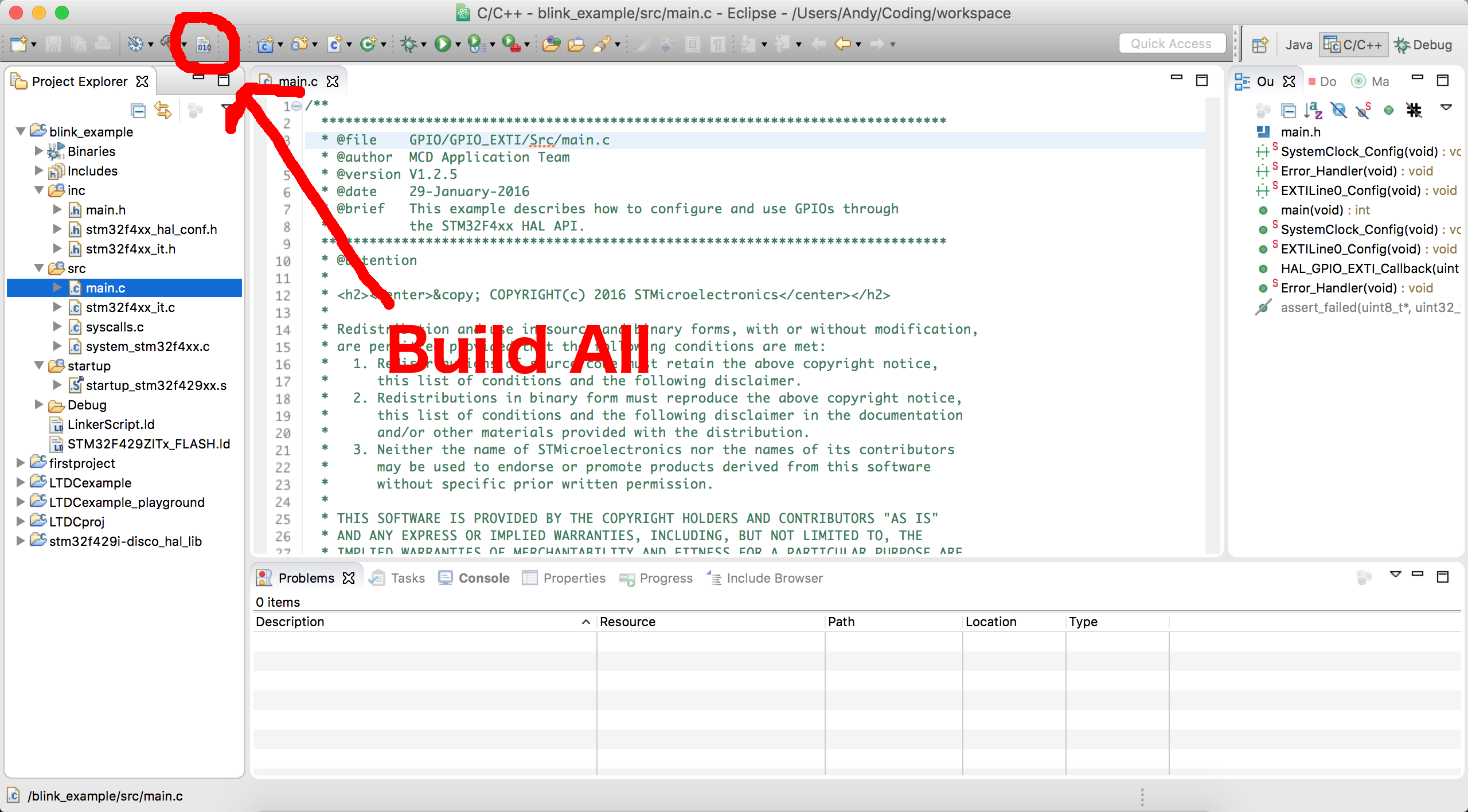Image resolution: width=1468 pixels, height=812 pixels.
Task: Open the Problems view menu triangle
Action: pyautogui.click(x=1396, y=574)
